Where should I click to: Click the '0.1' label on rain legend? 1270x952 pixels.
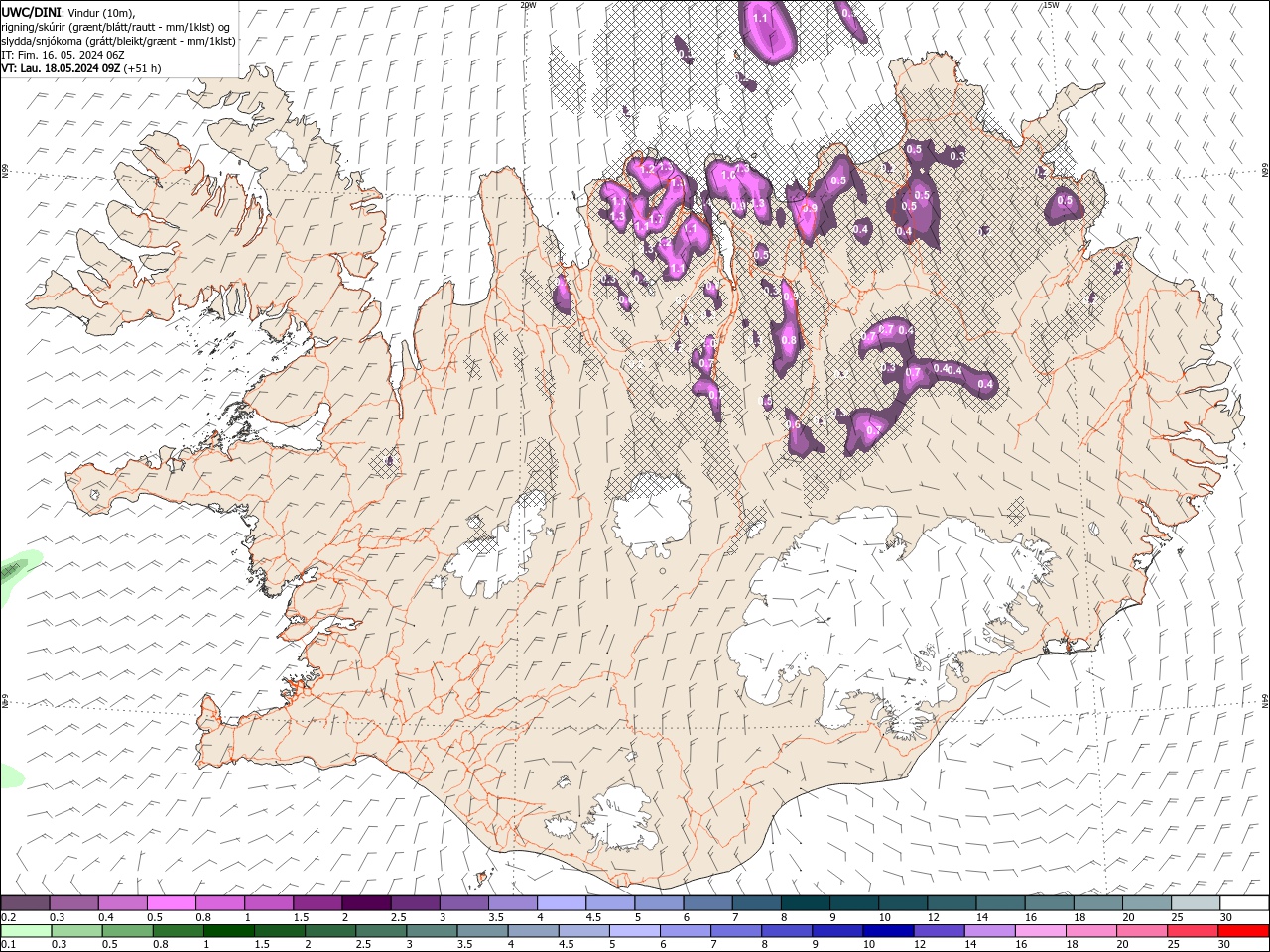pos(9,945)
